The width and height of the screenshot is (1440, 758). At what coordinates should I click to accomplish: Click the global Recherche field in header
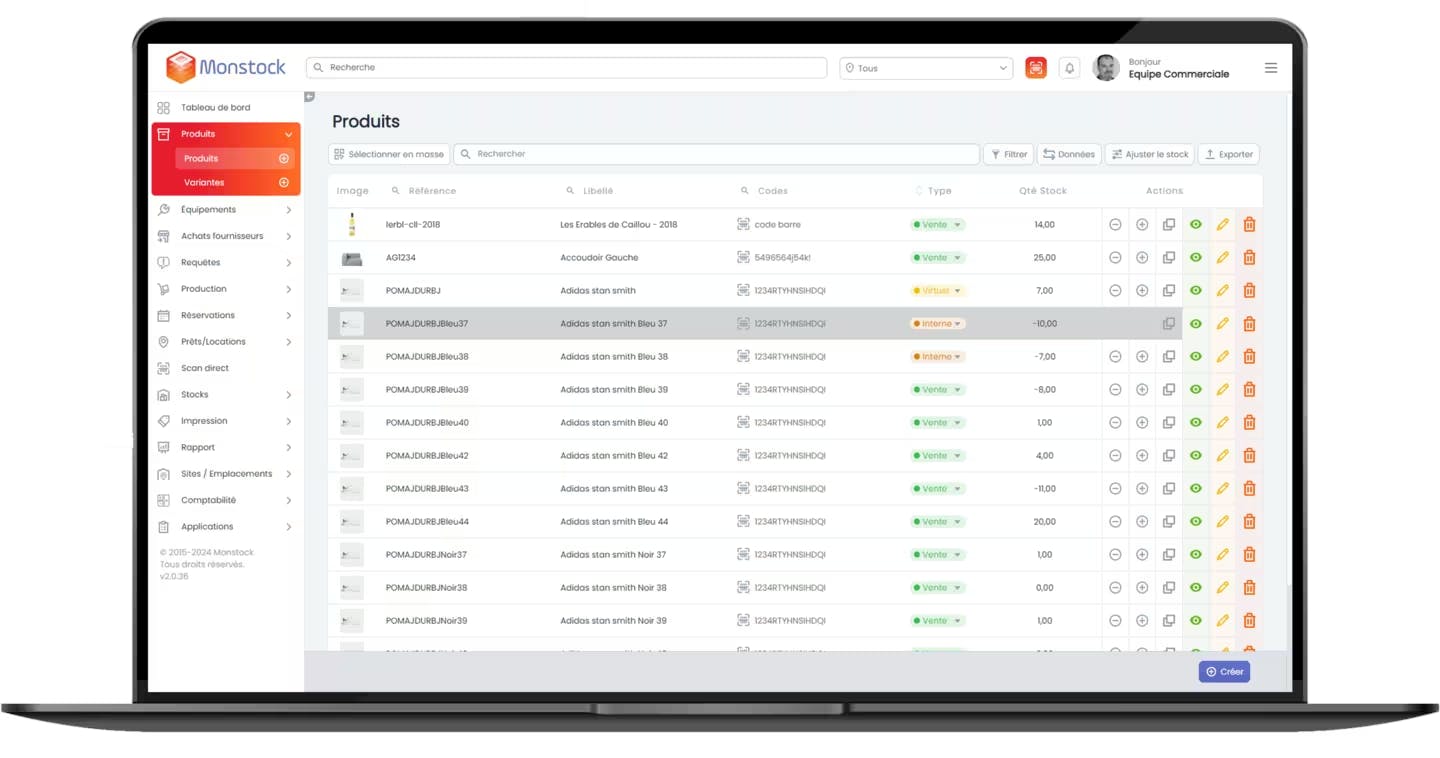click(567, 68)
